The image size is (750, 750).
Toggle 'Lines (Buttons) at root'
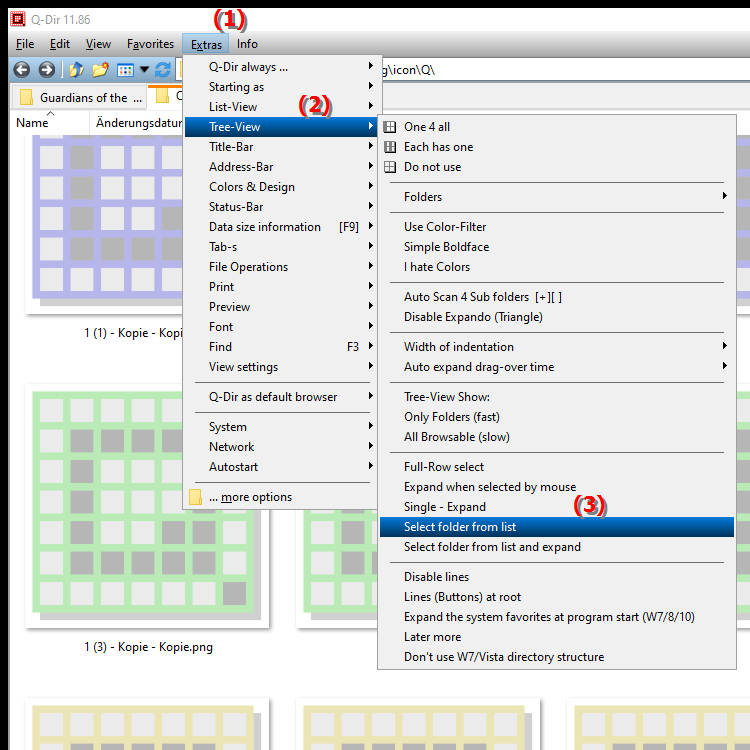tap(557, 597)
